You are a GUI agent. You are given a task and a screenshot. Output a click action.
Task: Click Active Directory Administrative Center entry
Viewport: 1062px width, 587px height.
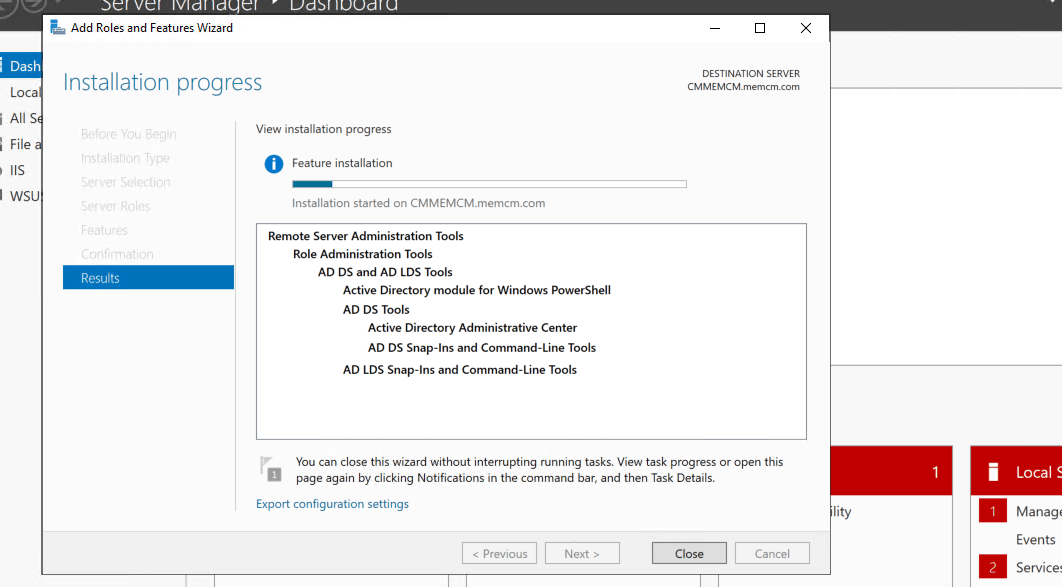click(472, 328)
